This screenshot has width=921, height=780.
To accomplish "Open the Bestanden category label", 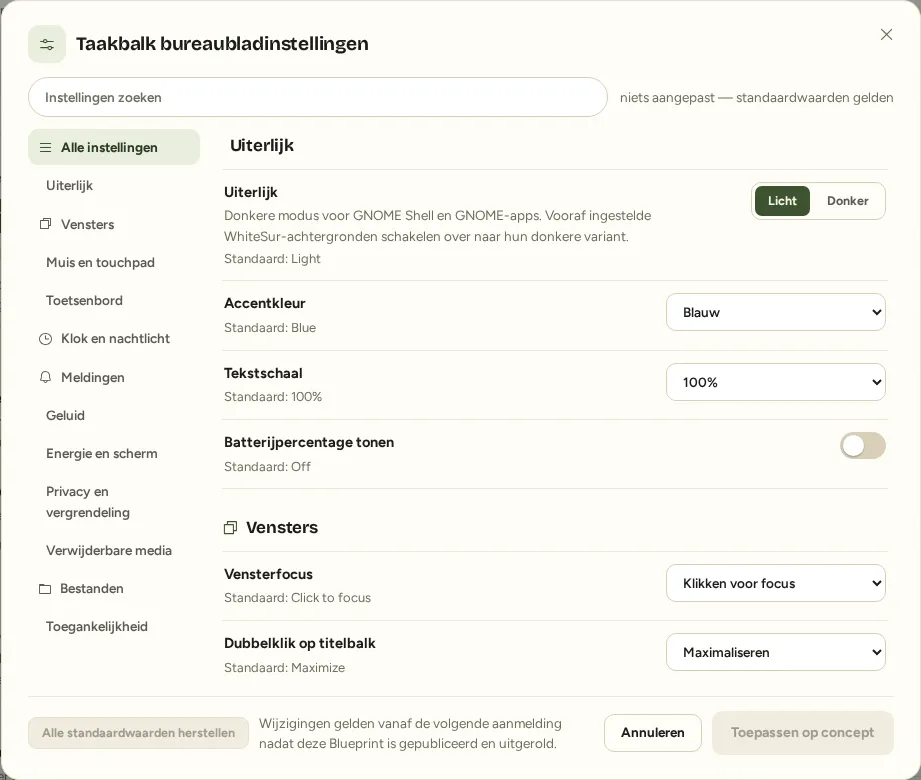I will tap(92, 589).
